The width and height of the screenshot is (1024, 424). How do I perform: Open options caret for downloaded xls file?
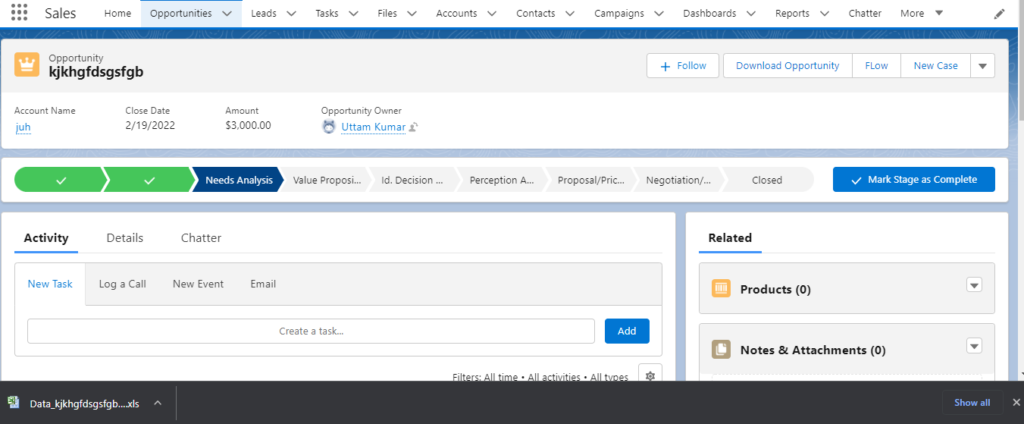[x=157, y=403]
